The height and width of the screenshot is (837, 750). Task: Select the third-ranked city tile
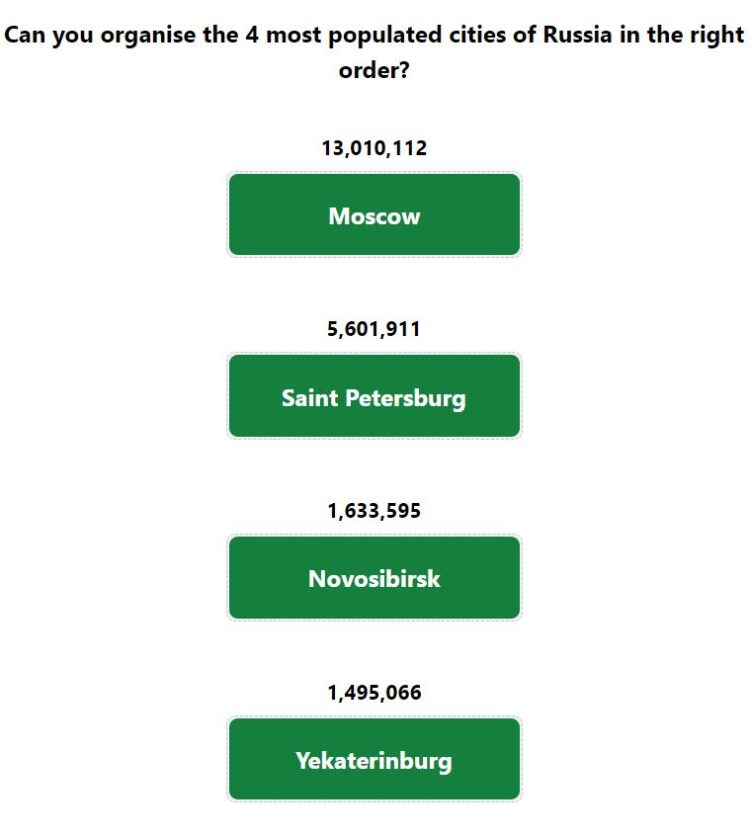(374, 578)
